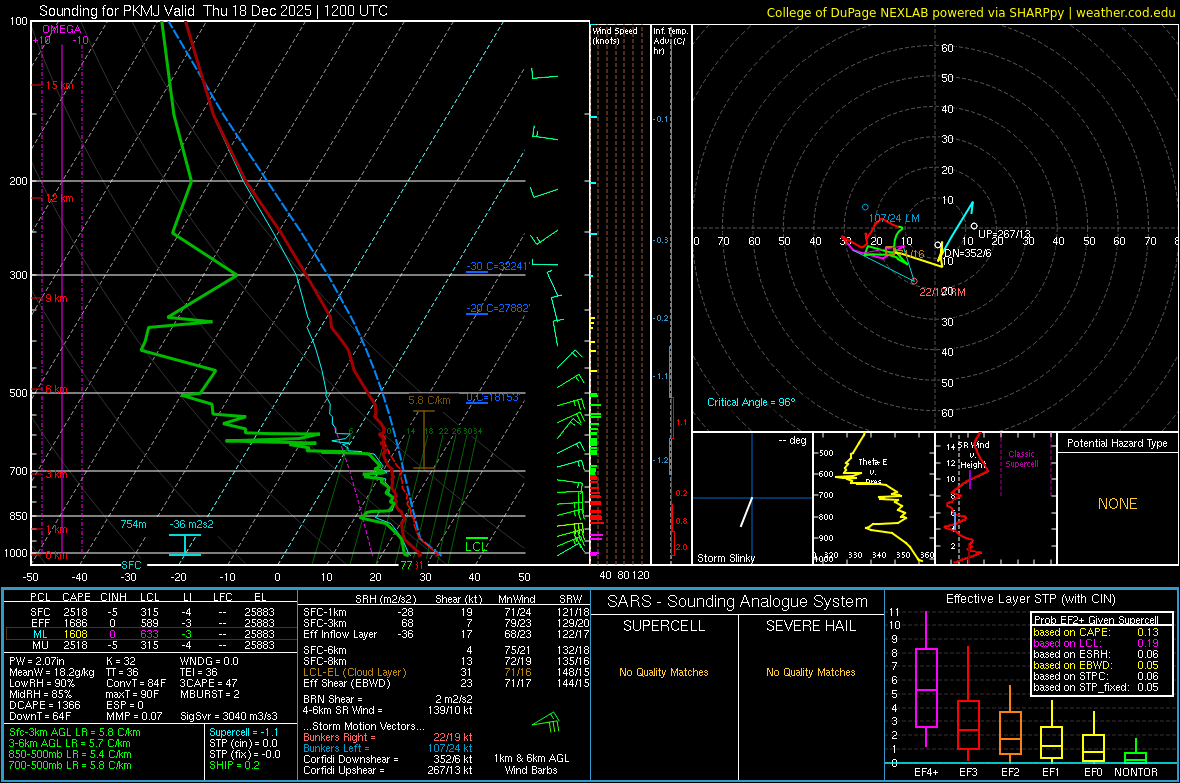The width and height of the screenshot is (1180, 783).
Task: Click the 'Bunkers Left =' storm motion line
Action: pos(388,748)
